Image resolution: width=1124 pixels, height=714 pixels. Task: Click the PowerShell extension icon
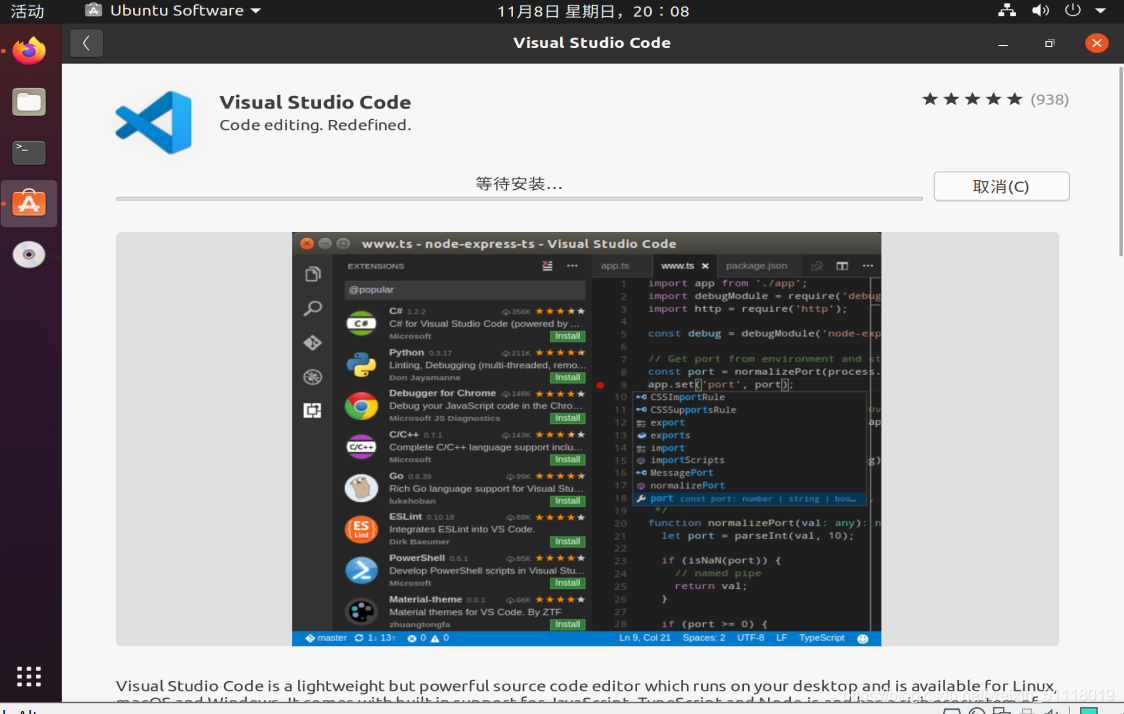point(361,571)
